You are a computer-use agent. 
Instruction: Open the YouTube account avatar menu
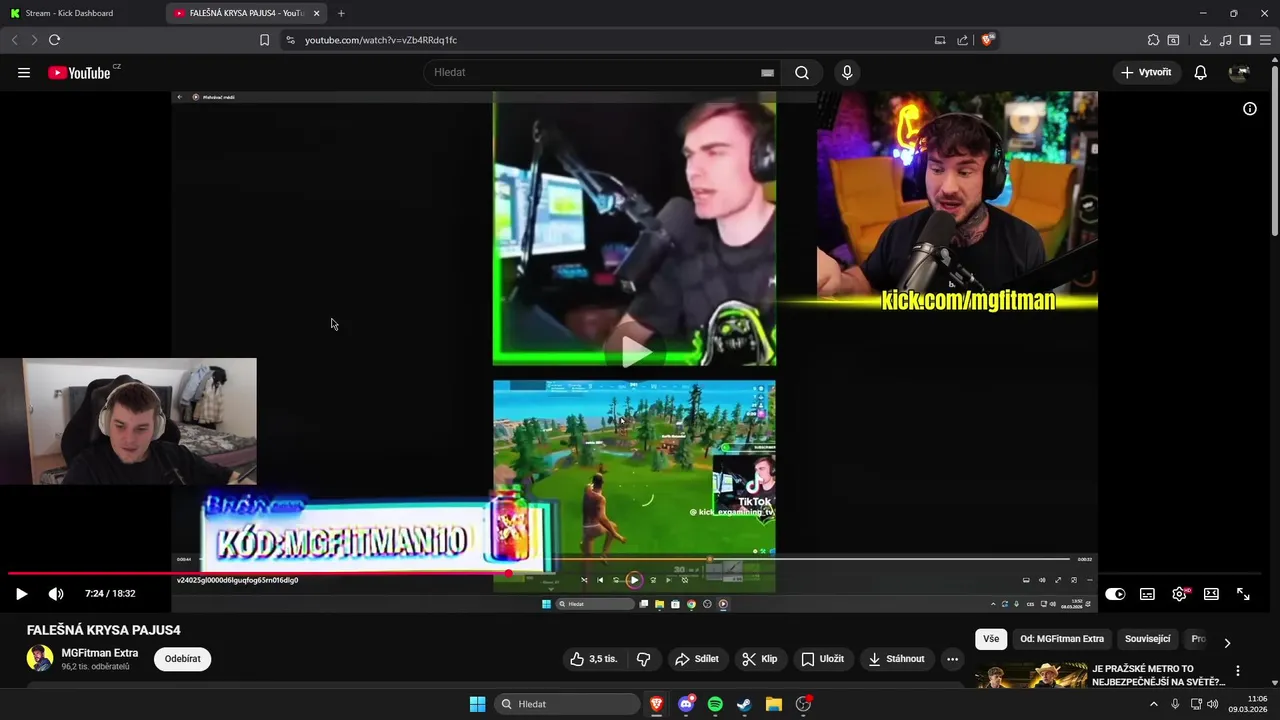[x=1239, y=72]
